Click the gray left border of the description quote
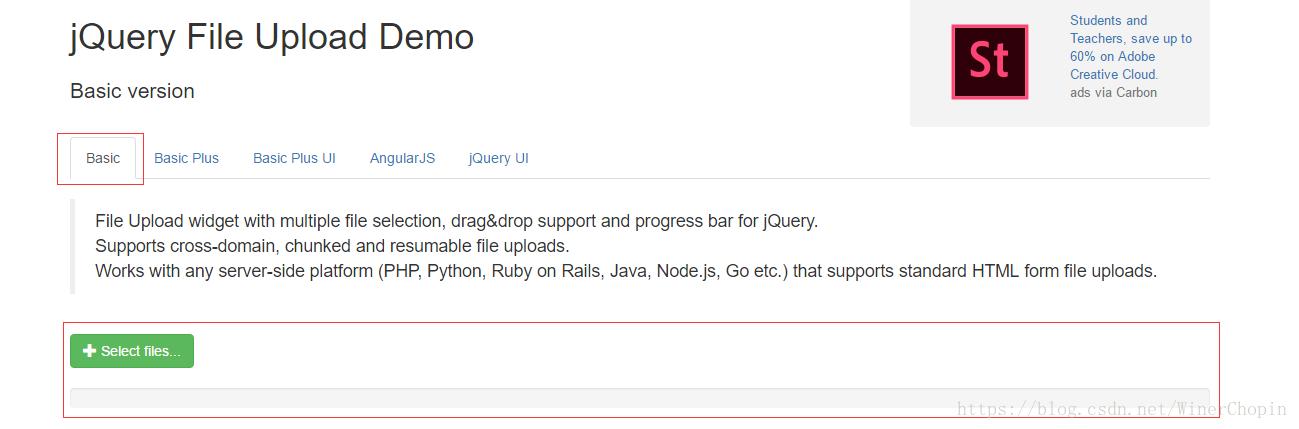Screen dimensions: 1299x429 pyautogui.click(x=73, y=246)
